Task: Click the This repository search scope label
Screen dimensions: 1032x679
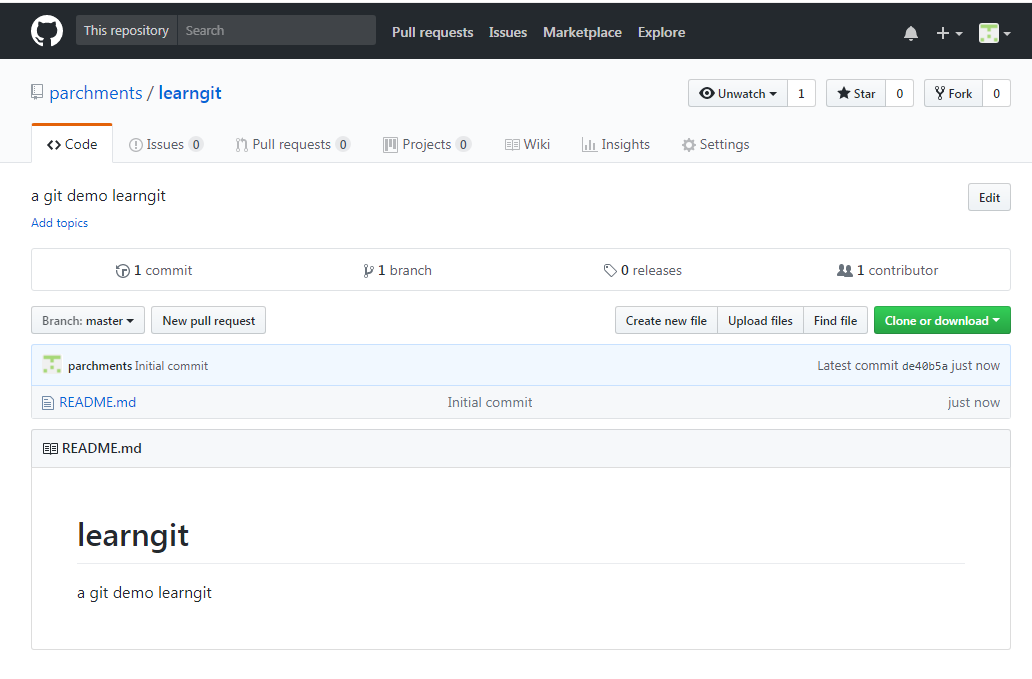Action: click(x=126, y=30)
